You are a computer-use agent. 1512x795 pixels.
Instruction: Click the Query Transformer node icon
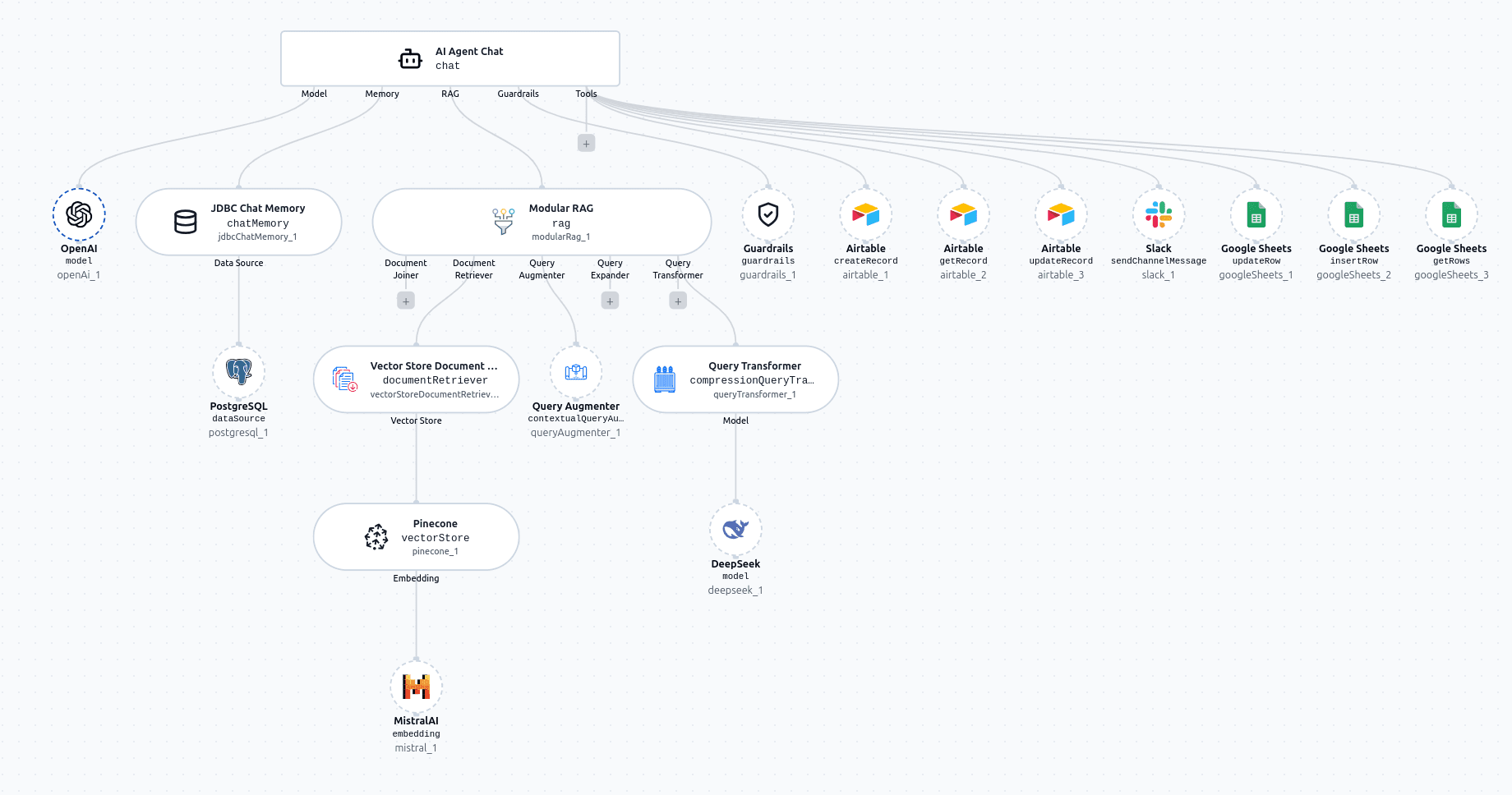(x=664, y=379)
